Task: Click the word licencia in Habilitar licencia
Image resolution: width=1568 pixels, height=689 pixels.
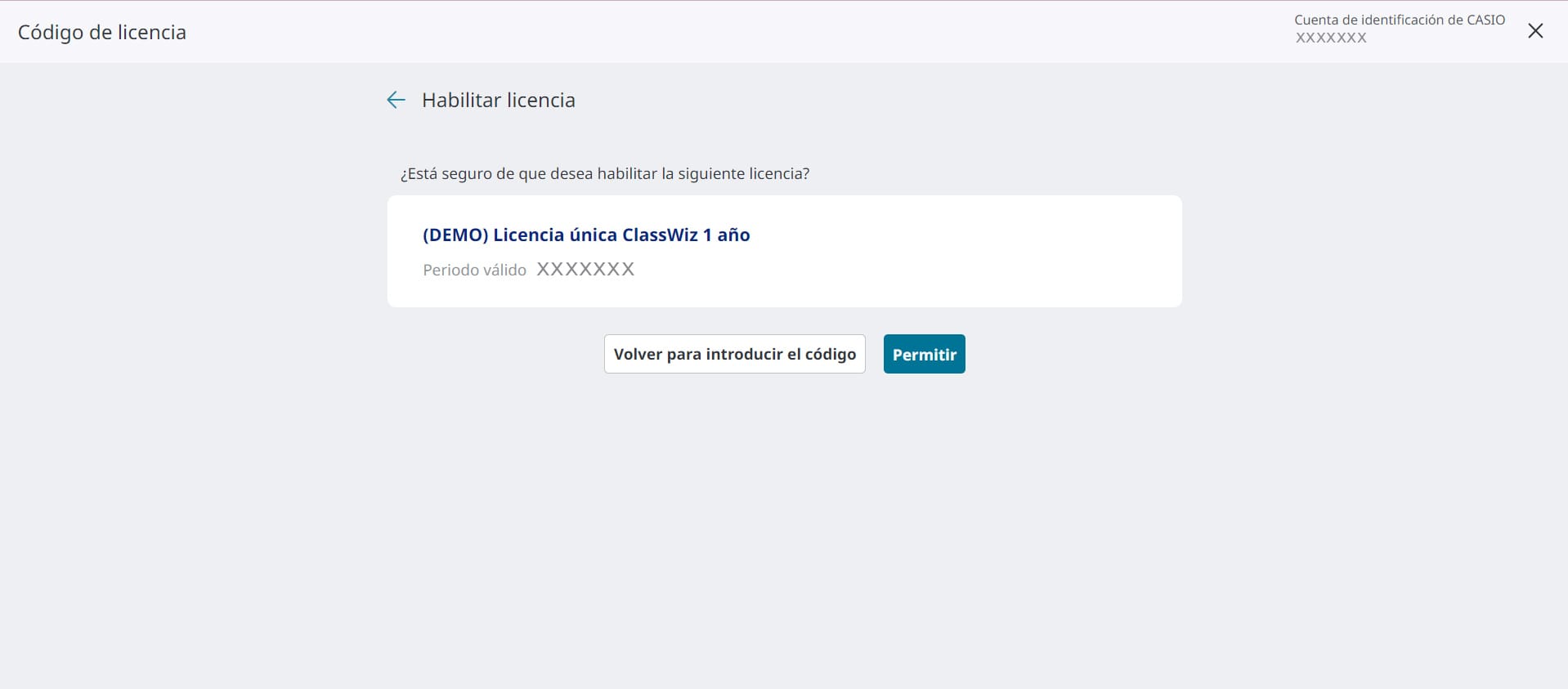Action: [540, 100]
